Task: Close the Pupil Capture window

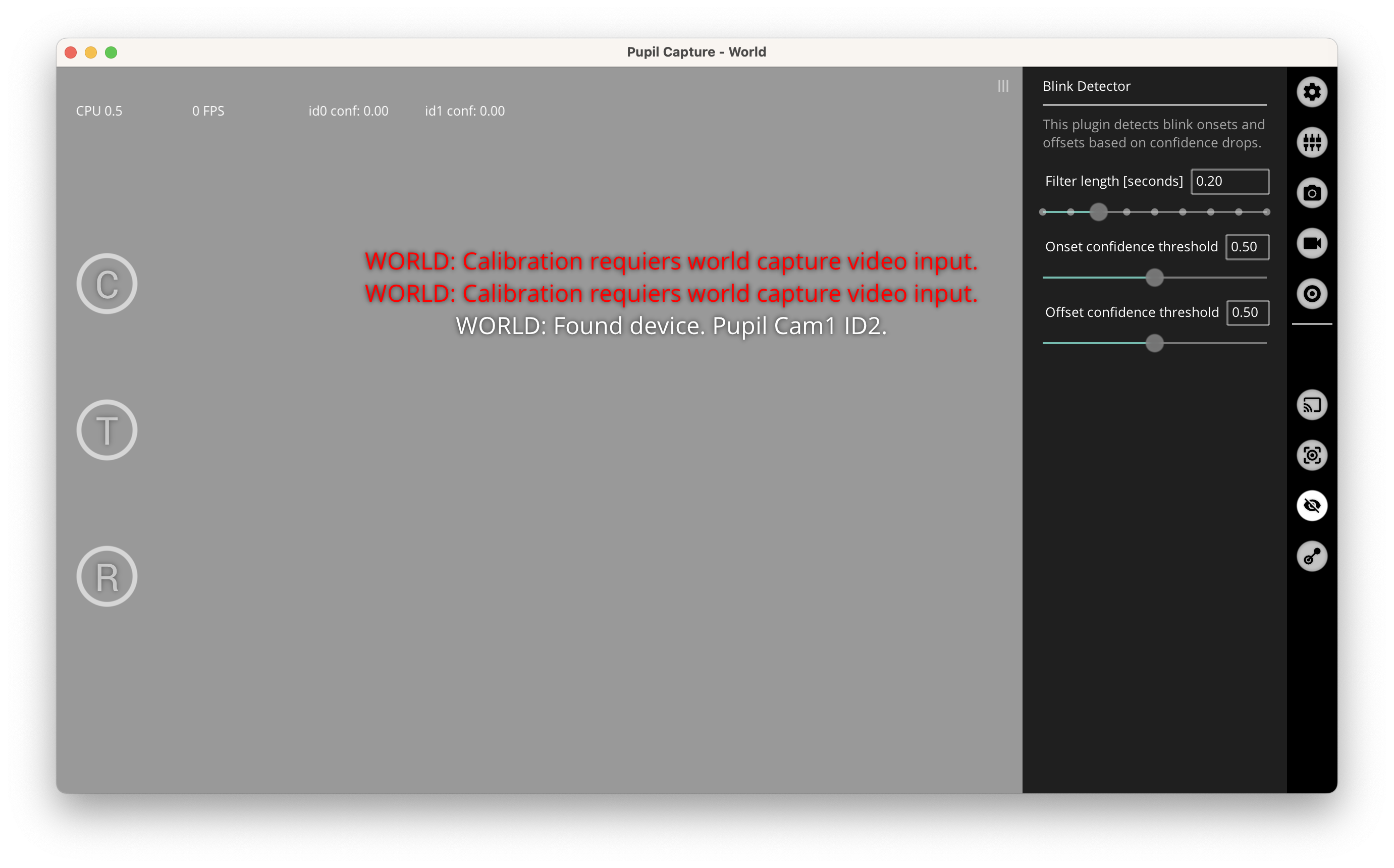Action: point(71,52)
